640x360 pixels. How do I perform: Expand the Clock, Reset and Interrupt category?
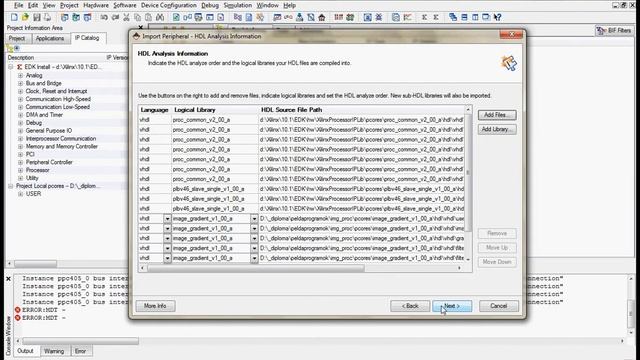point(20,91)
